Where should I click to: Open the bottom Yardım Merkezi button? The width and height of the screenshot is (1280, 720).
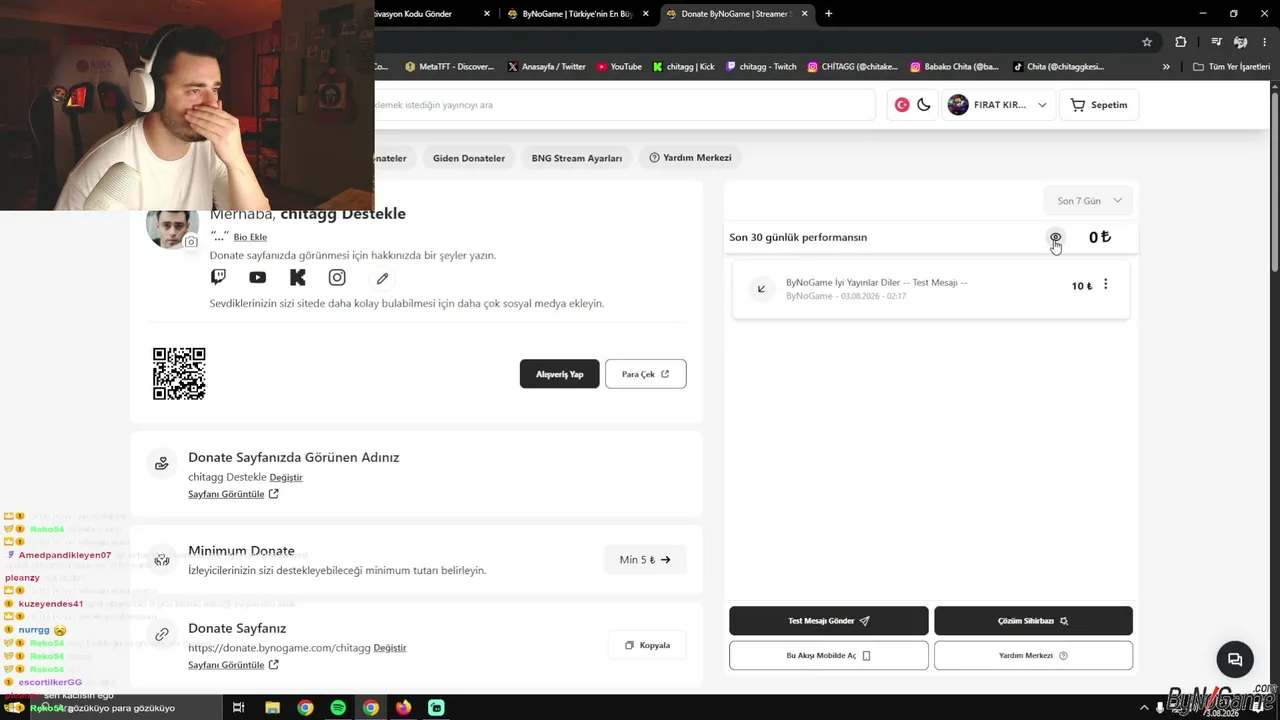tap(1033, 656)
